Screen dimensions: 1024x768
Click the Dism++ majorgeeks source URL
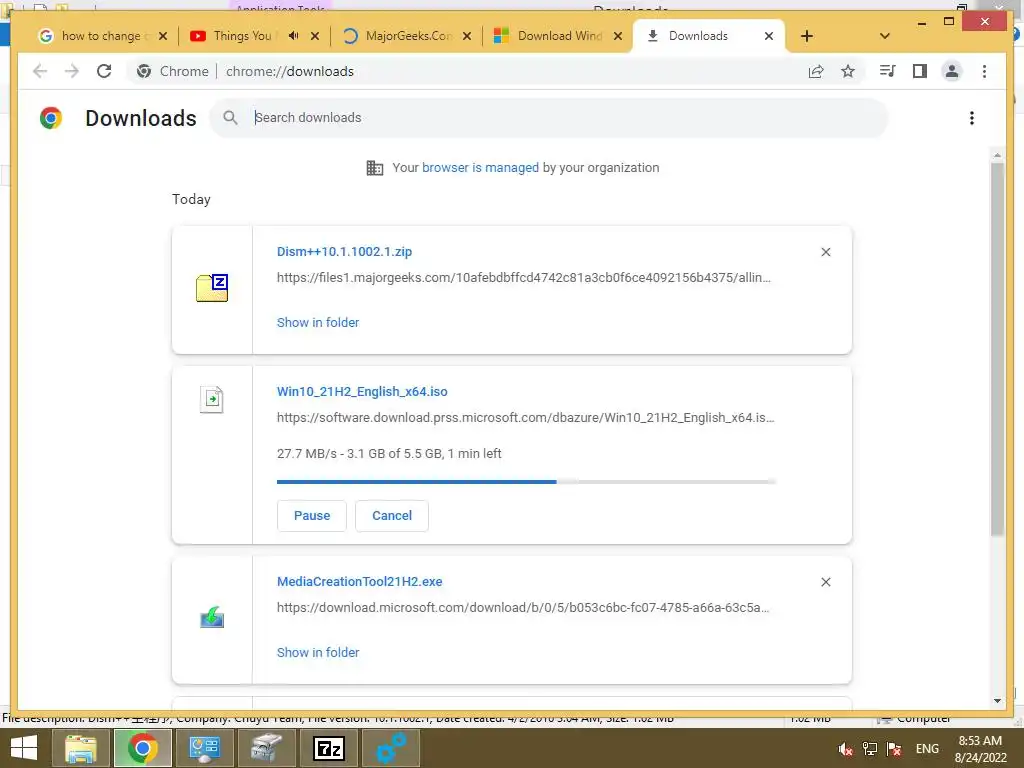point(524,278)
